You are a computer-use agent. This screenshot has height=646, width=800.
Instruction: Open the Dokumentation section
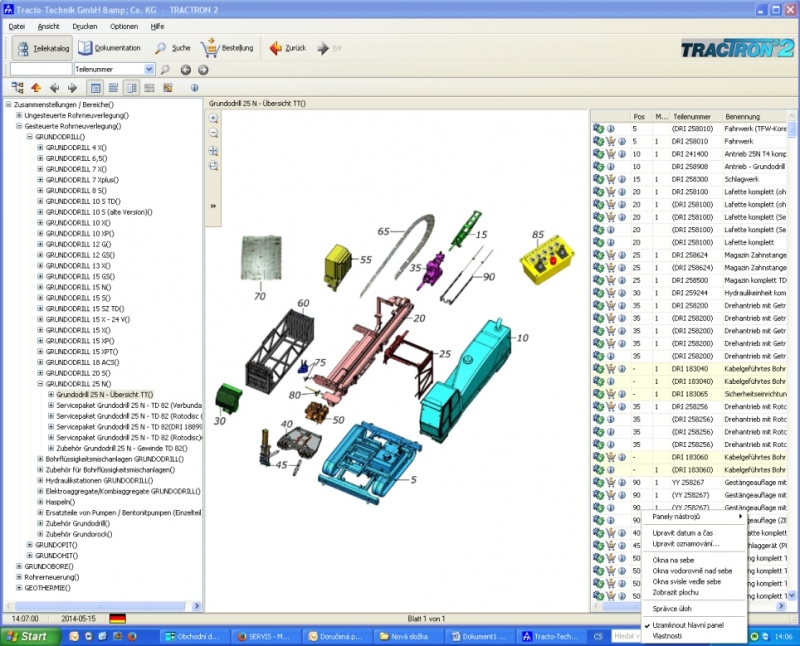point(110,48)
